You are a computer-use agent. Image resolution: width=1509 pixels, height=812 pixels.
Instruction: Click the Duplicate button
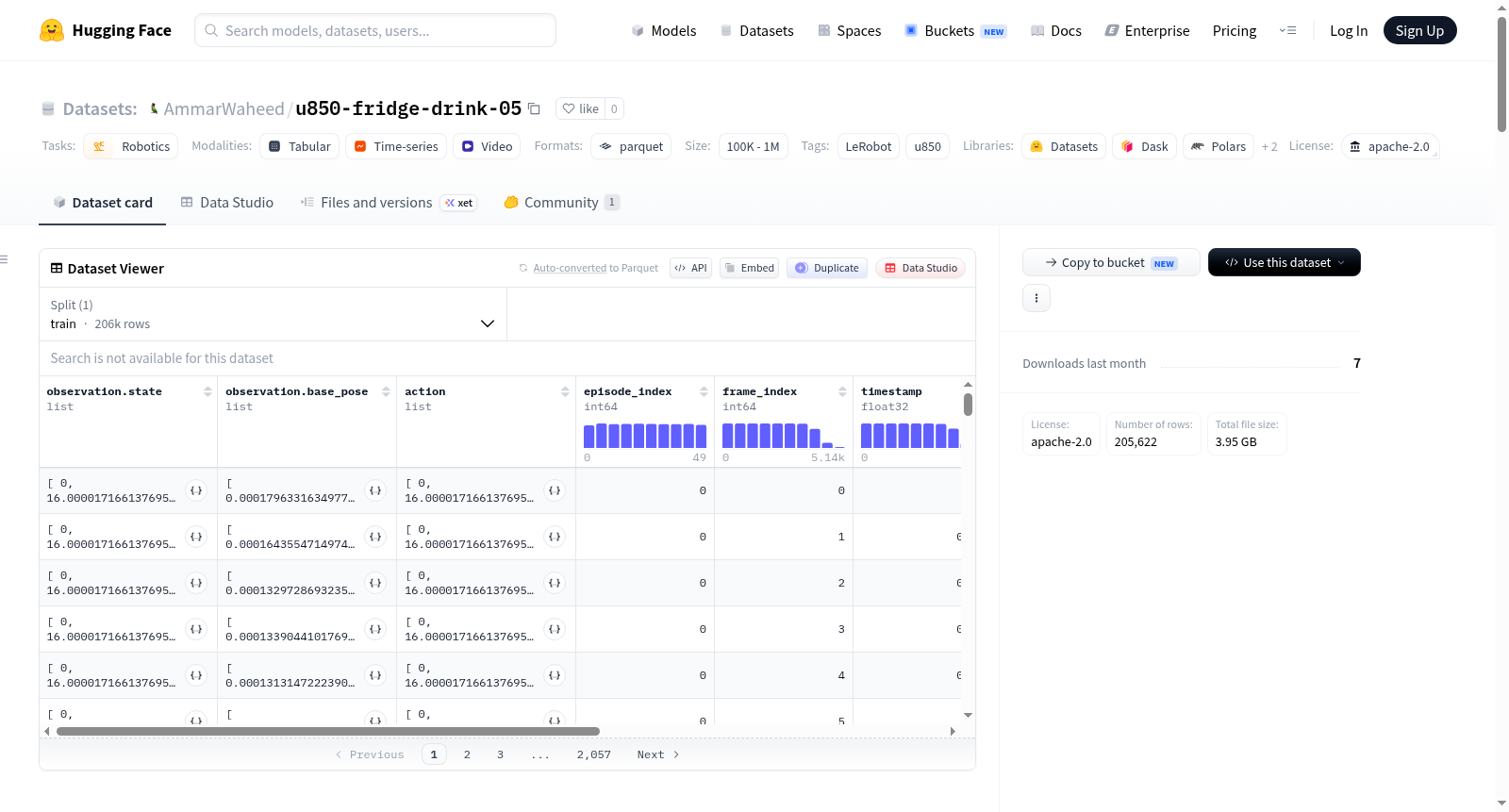pyautogui.click(x=827, y=268)
